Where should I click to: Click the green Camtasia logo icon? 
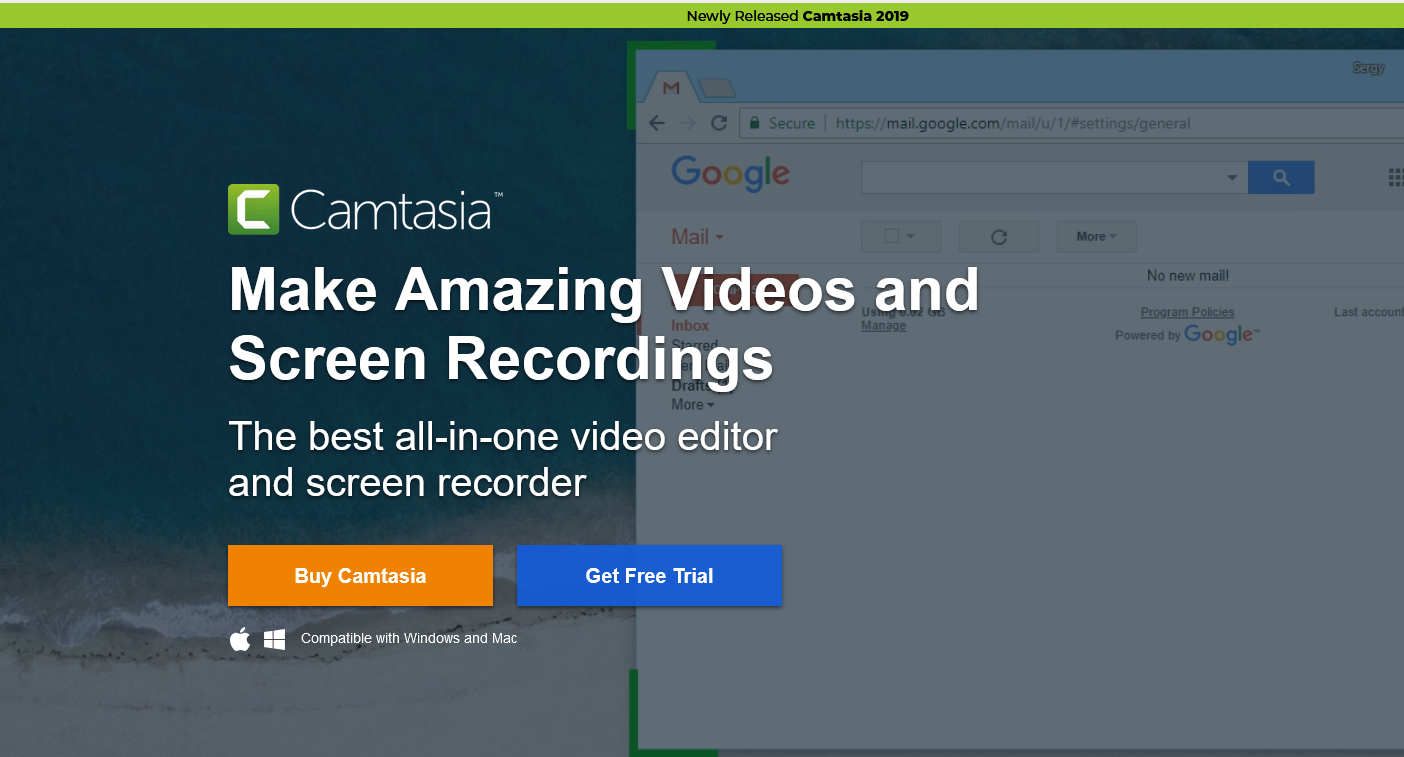pos(253,209)
